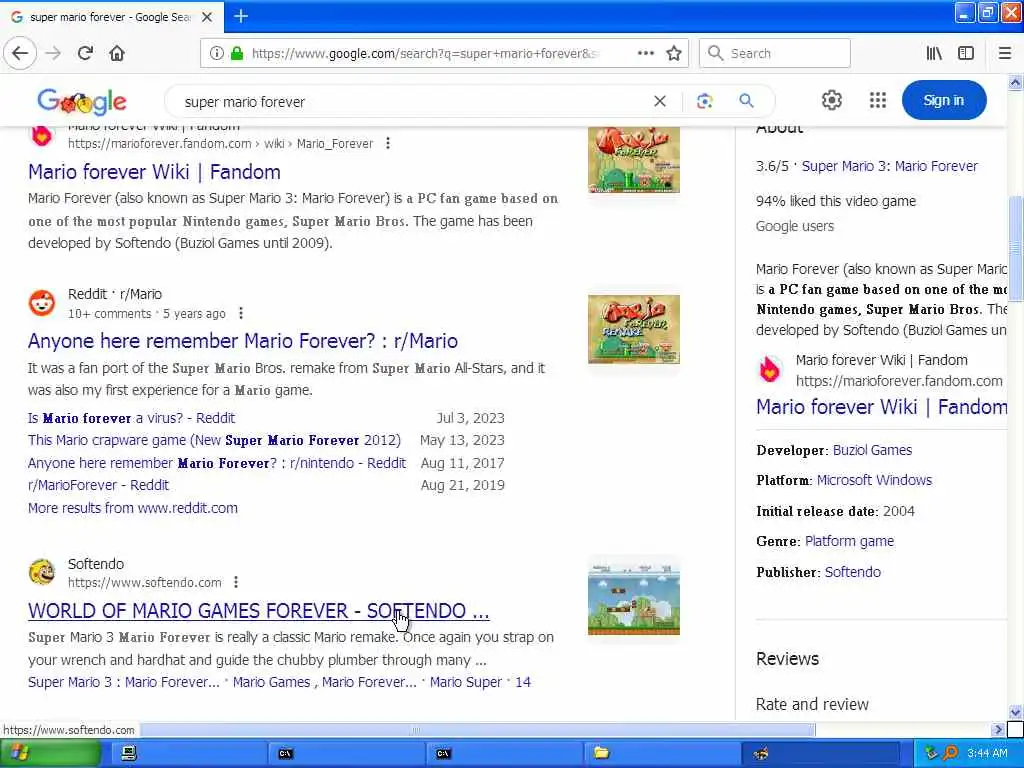Open the Reddit result thumbnail image

[x=633, y=329]
